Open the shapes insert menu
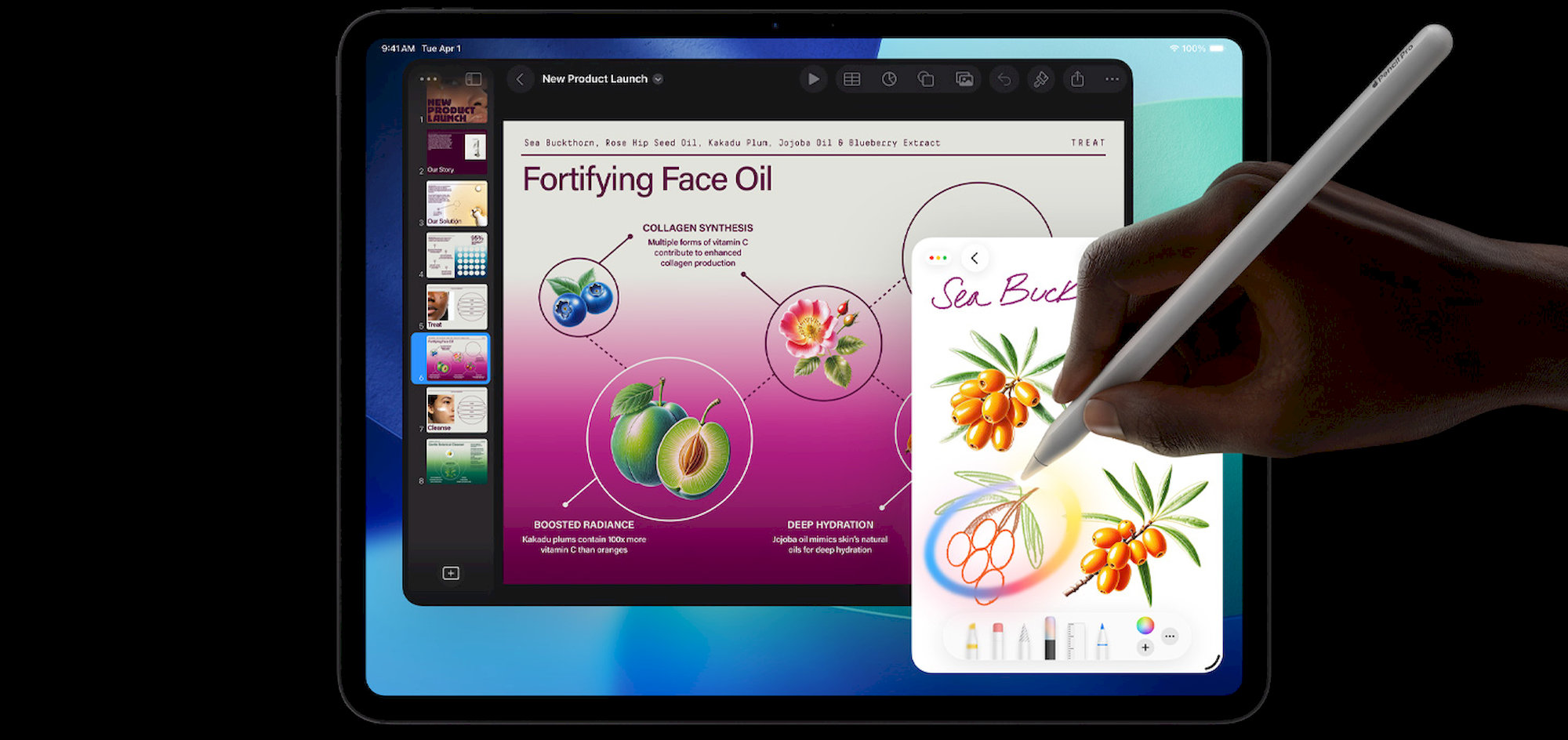This screenshot has width=1568, height=740. (x=926, y=79)
